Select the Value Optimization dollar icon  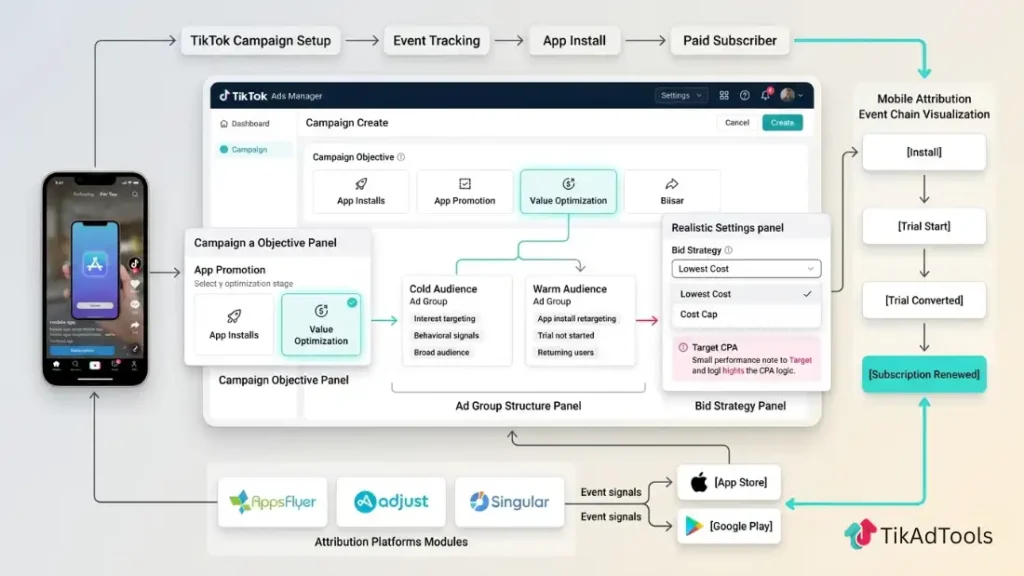click(568, 186)
